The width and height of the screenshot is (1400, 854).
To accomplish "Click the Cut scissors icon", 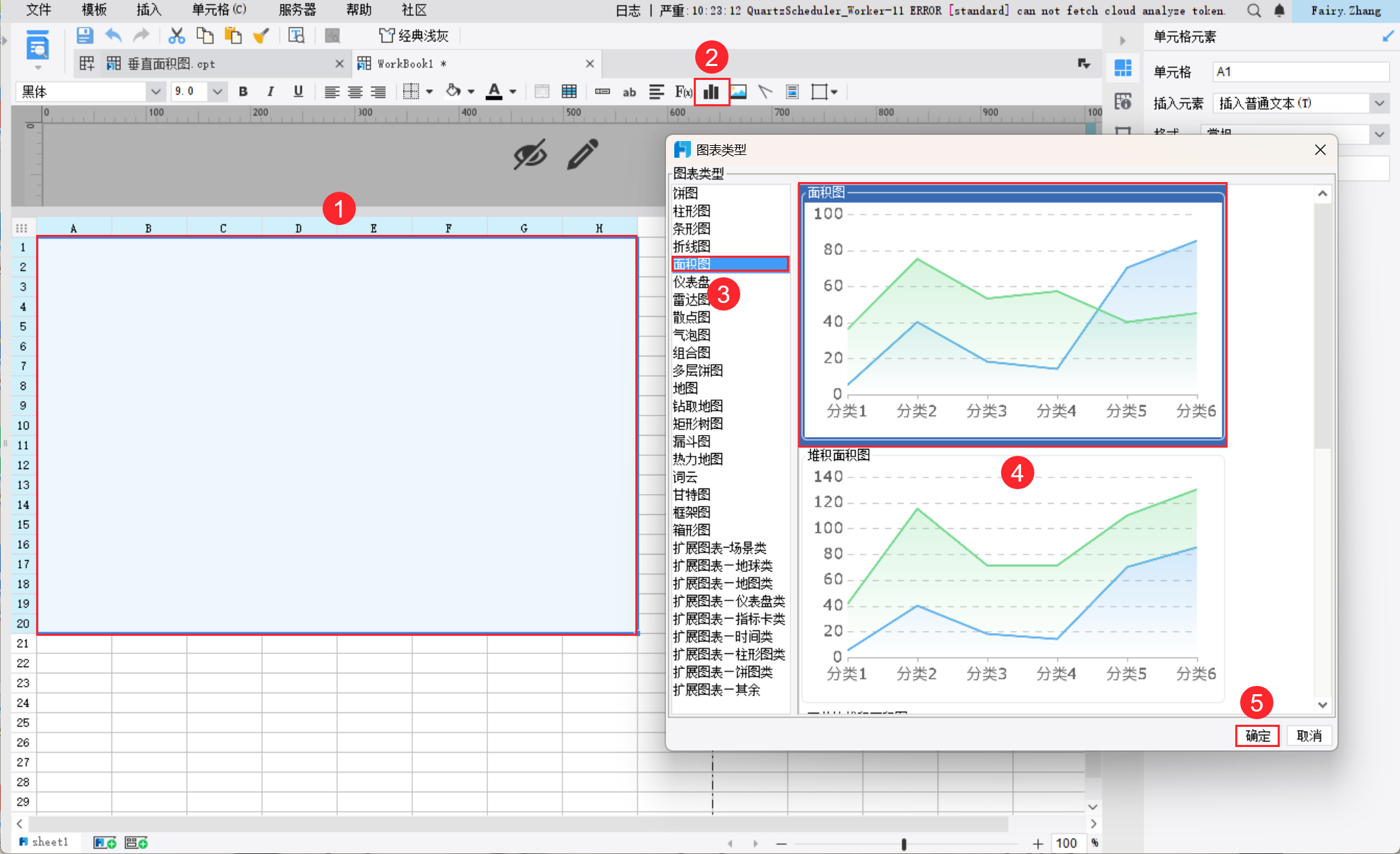I will pos(177,35).
